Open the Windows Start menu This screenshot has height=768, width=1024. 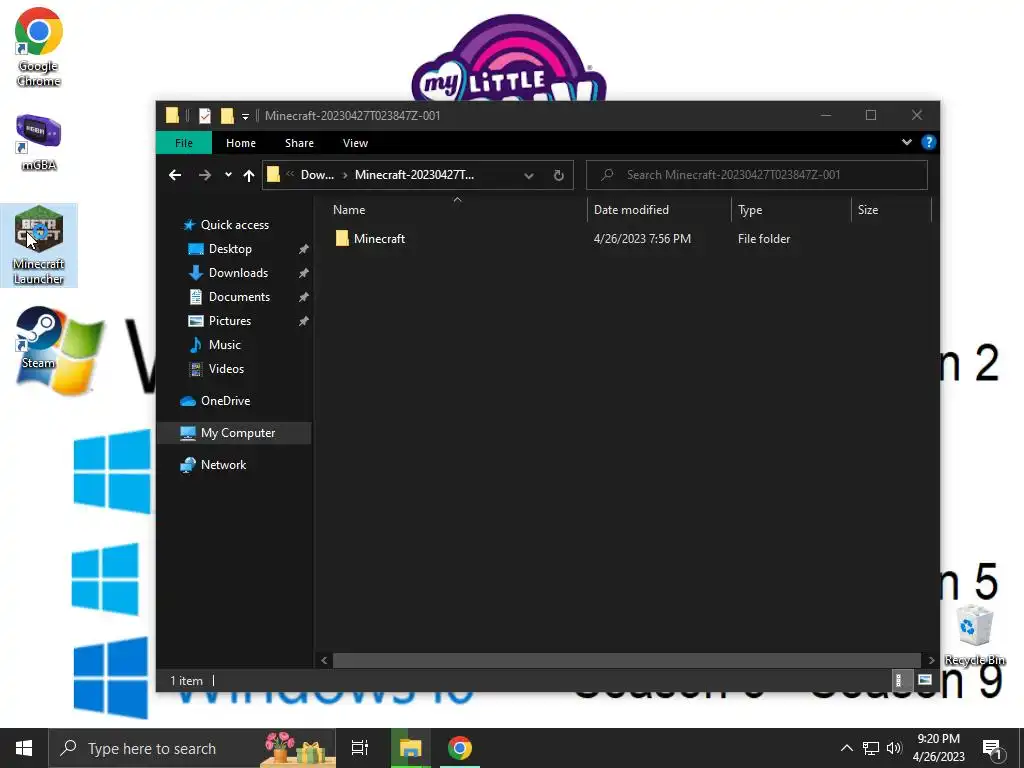tap(24, 748)
